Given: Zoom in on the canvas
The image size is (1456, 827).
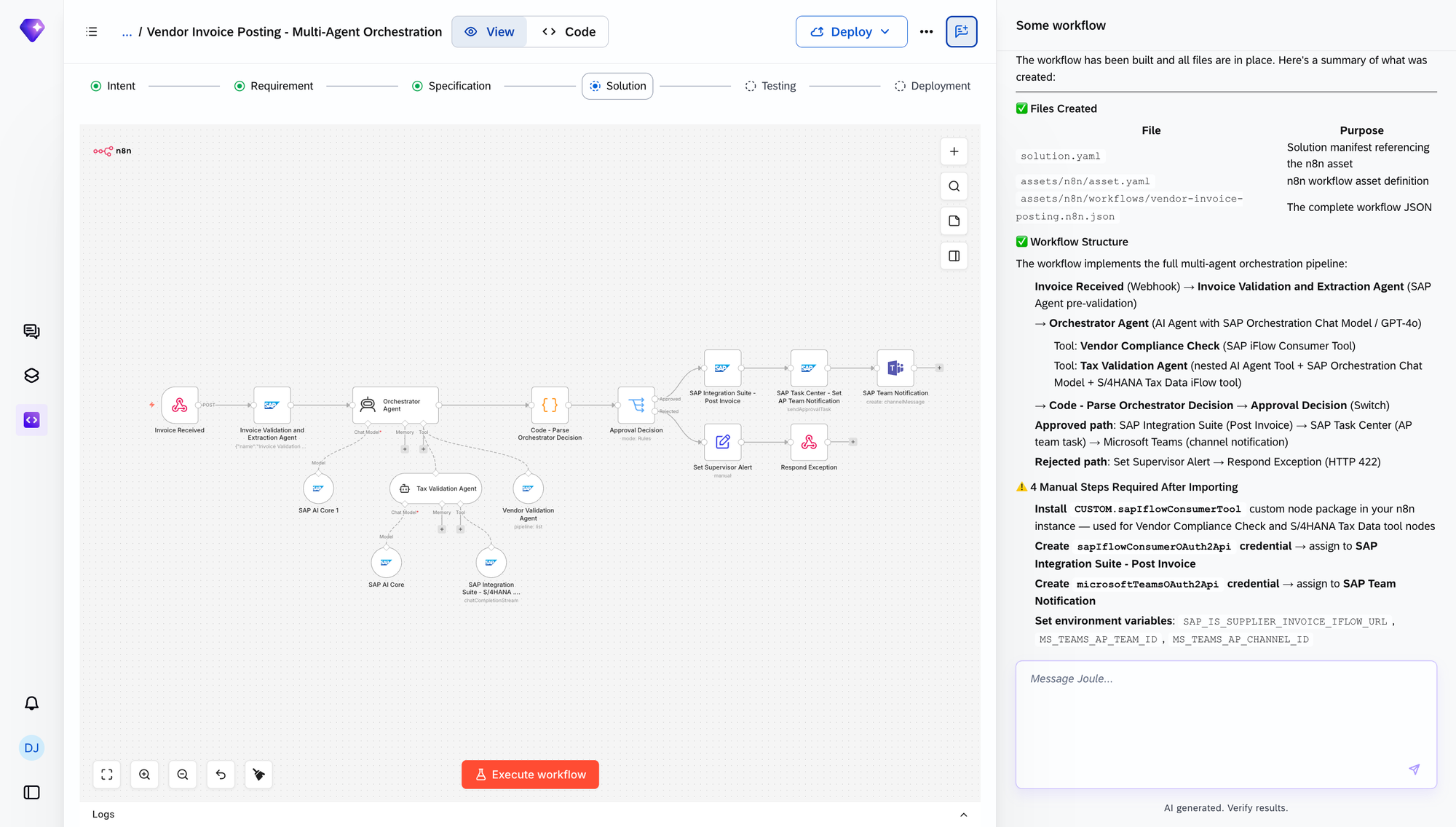Looking at the screenshot, I should [145, 775].
